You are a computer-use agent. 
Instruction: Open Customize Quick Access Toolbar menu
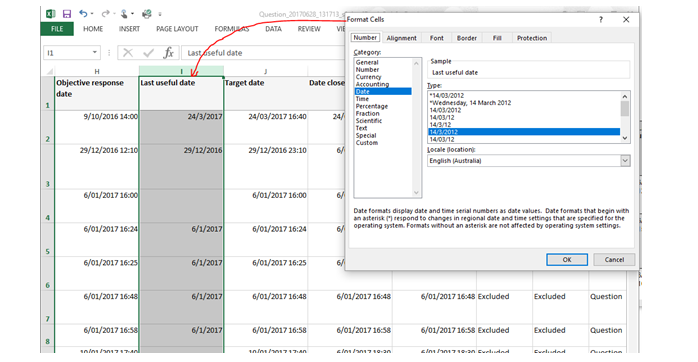[160, 14]
